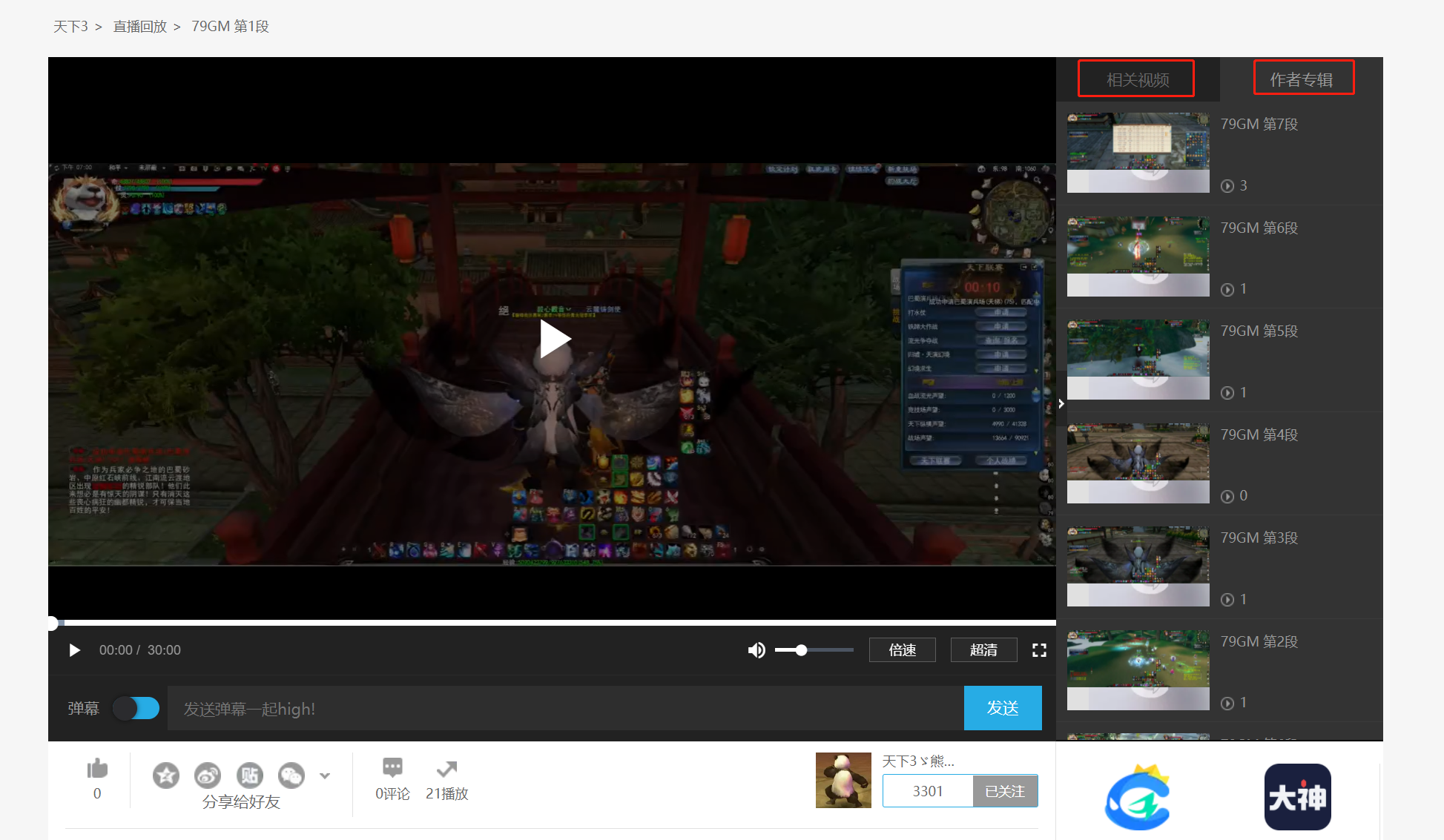
Task: Click the 21播放 play count icon
Action: click(x=446, y=768)
